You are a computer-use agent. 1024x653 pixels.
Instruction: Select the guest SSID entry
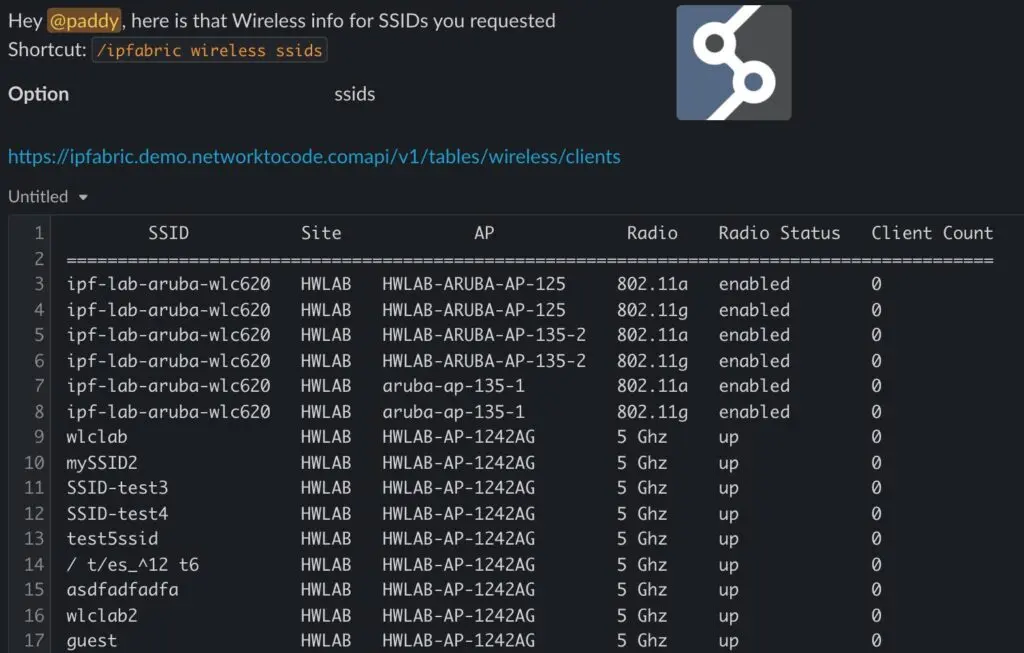pos(91,641)
